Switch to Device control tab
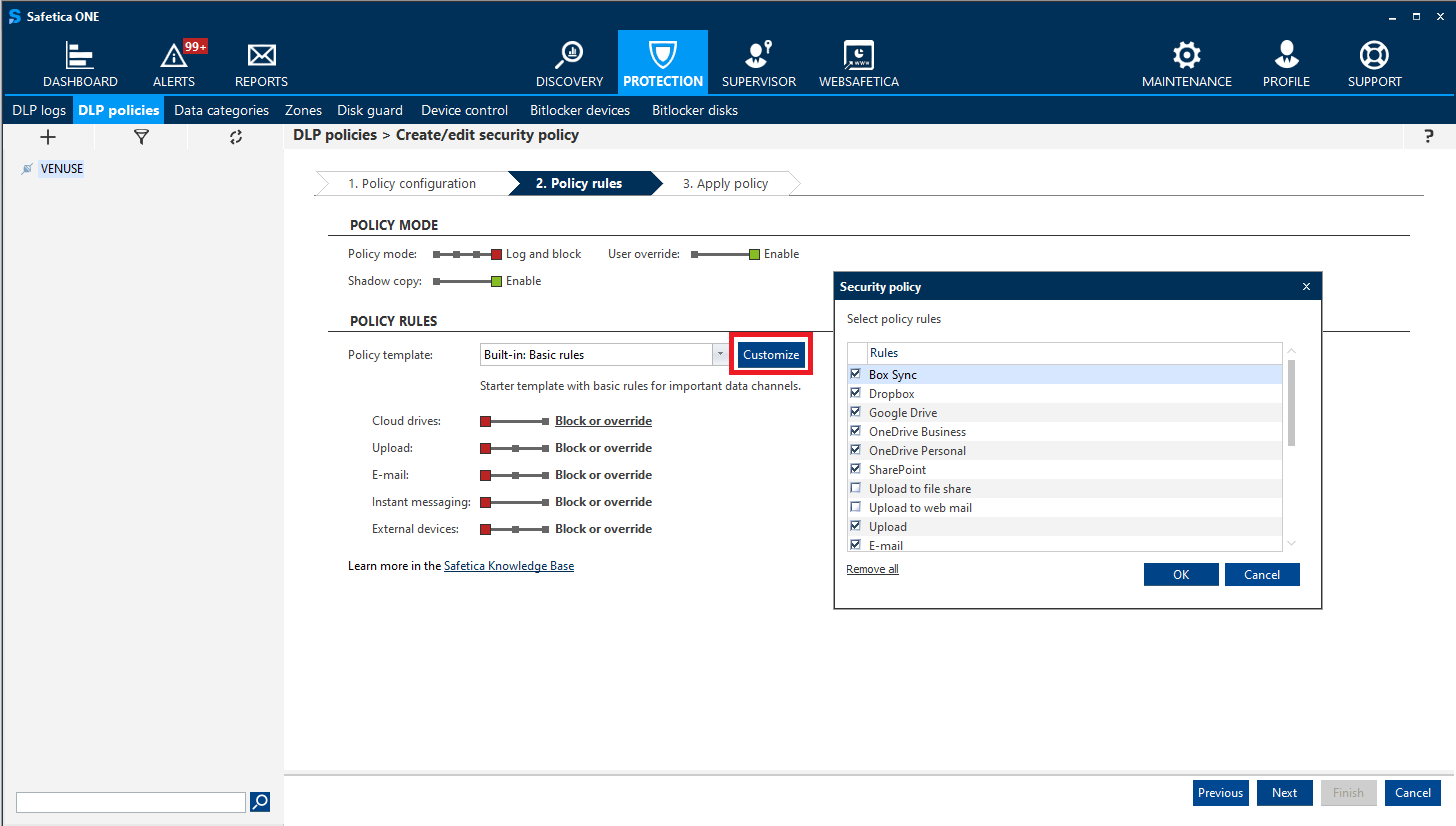Screen dimensions: 1456x826 click(464, 110)
